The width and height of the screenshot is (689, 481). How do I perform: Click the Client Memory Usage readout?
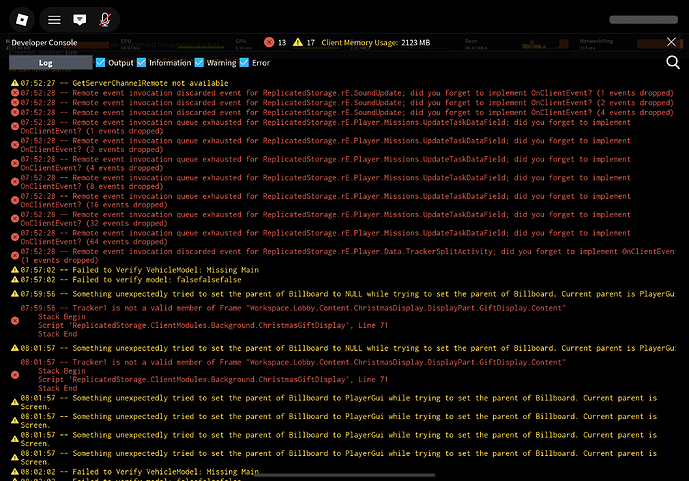pos(376,42)
